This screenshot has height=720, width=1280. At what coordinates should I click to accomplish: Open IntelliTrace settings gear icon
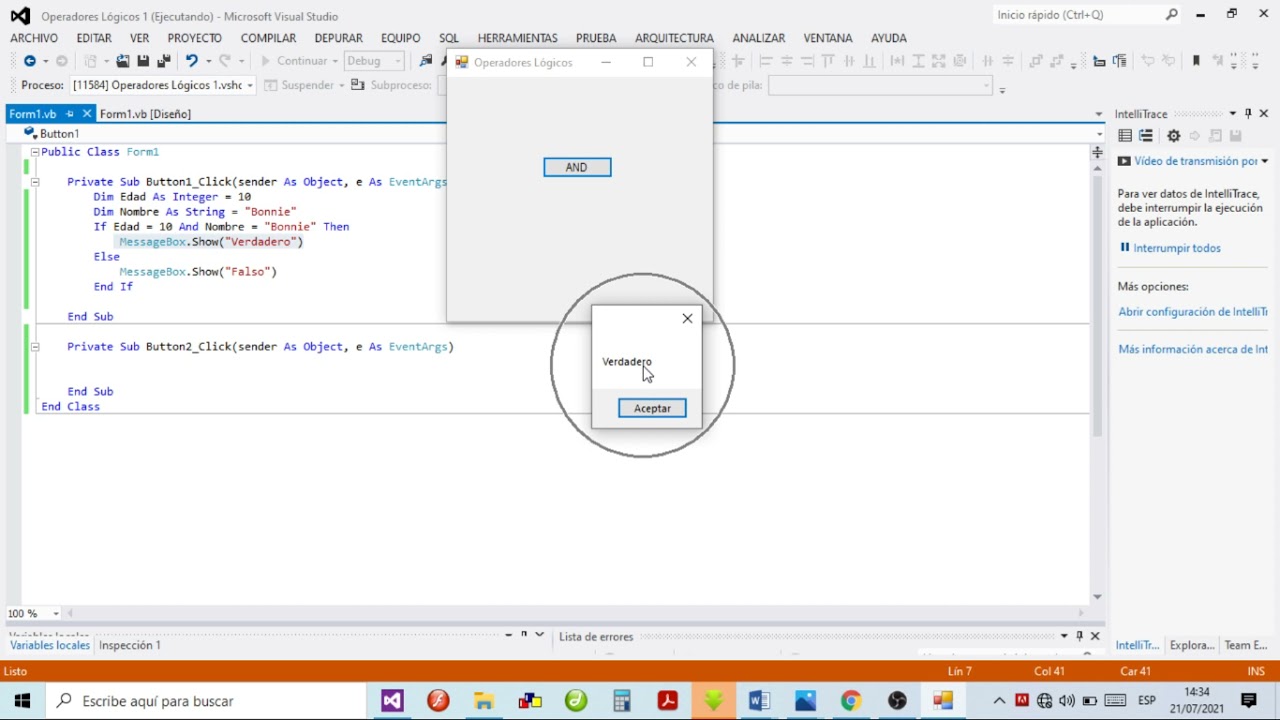click(1174, 136)
